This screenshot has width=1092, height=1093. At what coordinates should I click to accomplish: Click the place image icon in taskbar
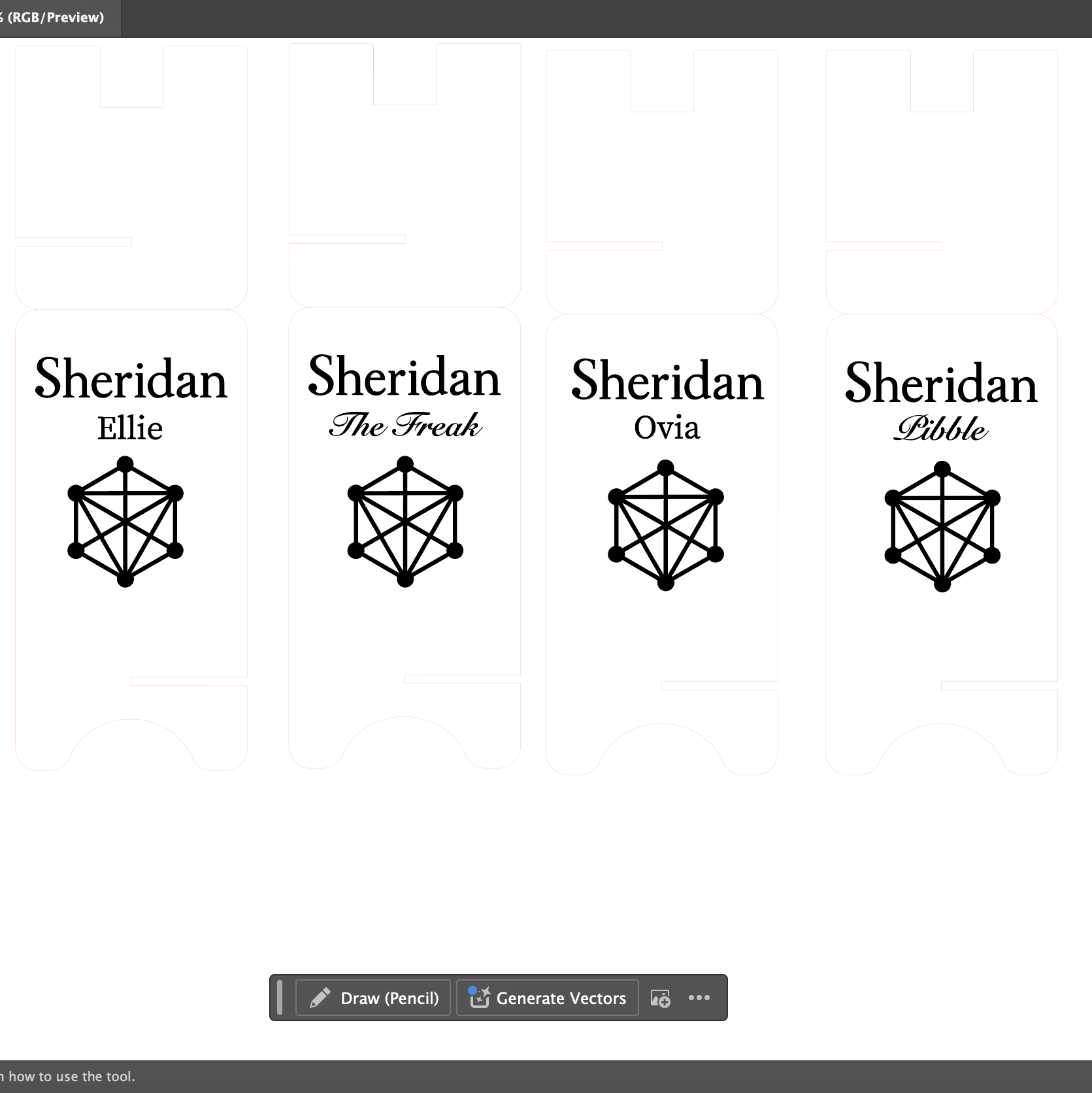(660, 998)
